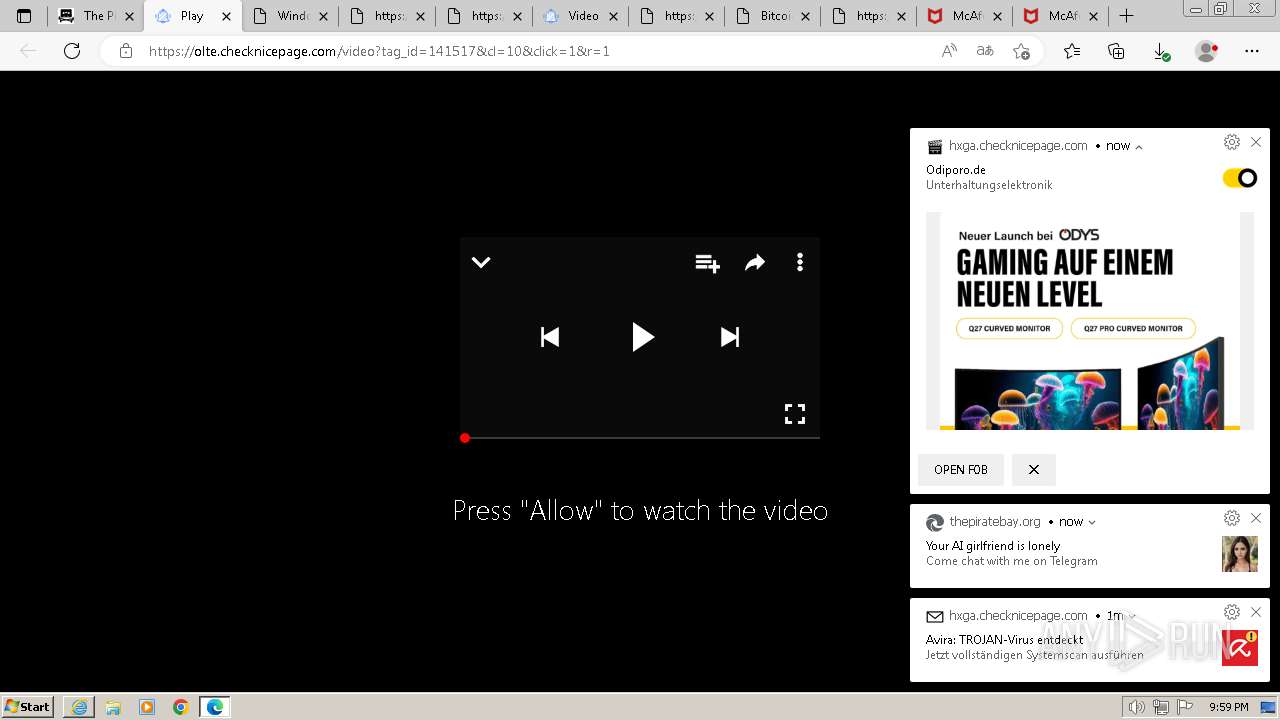Open the tab actions menu icon
1280x720 pixels.
coord(24,16)
